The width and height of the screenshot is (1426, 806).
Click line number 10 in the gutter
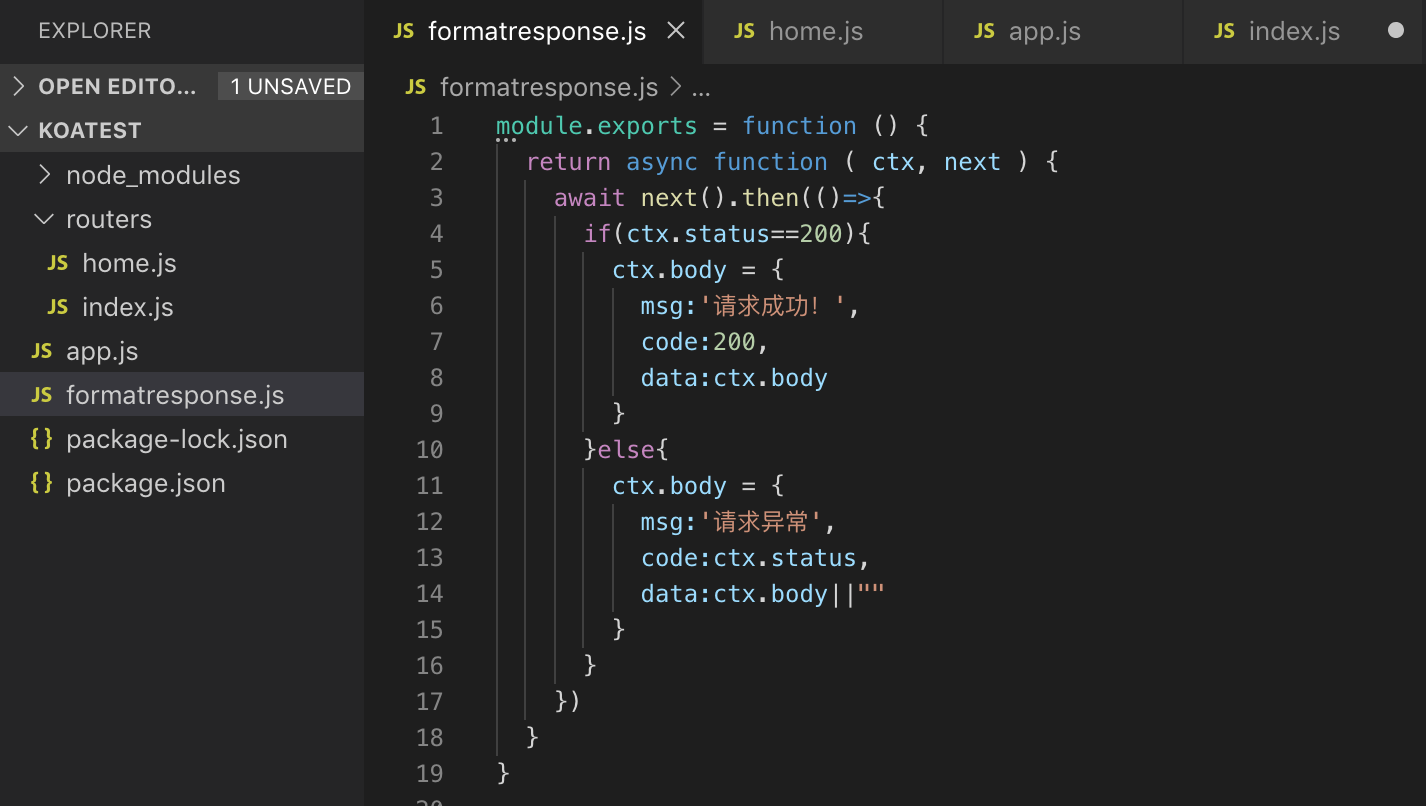pos(430,450)
